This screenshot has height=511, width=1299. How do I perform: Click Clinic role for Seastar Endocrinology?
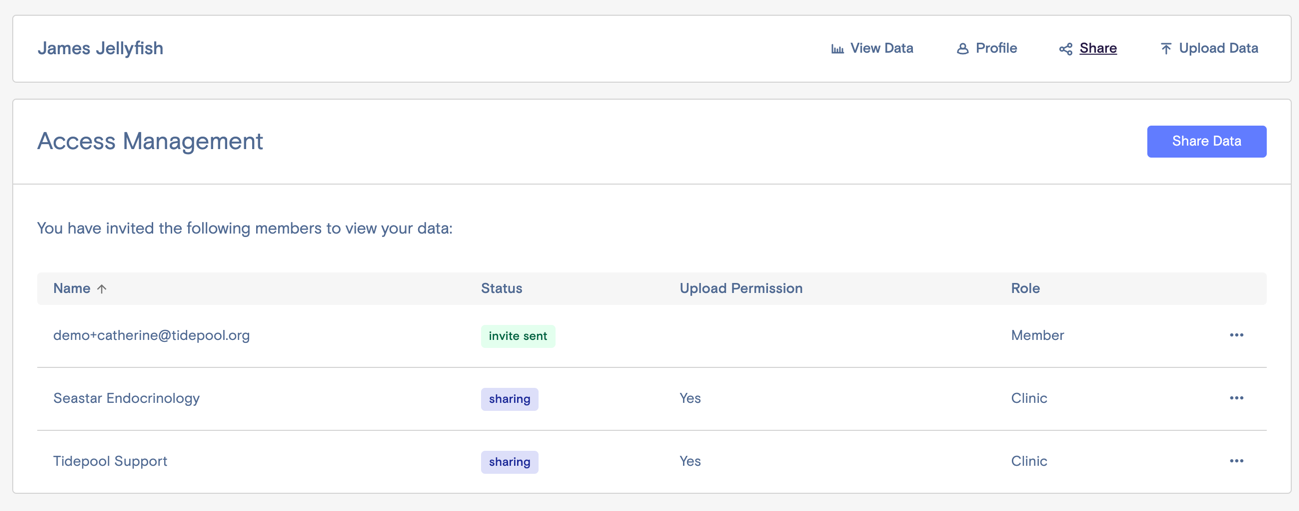tap(1029, 398)
